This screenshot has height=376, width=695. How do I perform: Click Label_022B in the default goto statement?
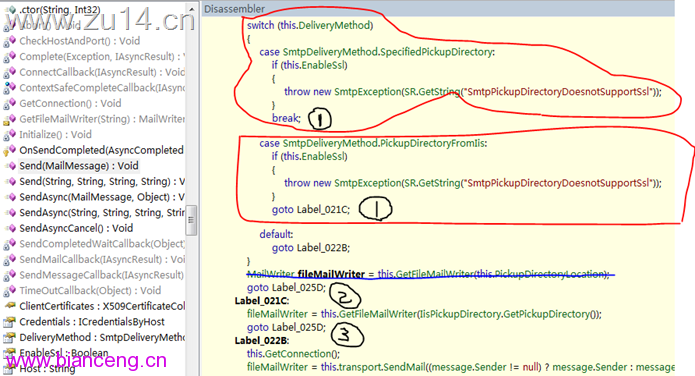[x=322, y=247]
